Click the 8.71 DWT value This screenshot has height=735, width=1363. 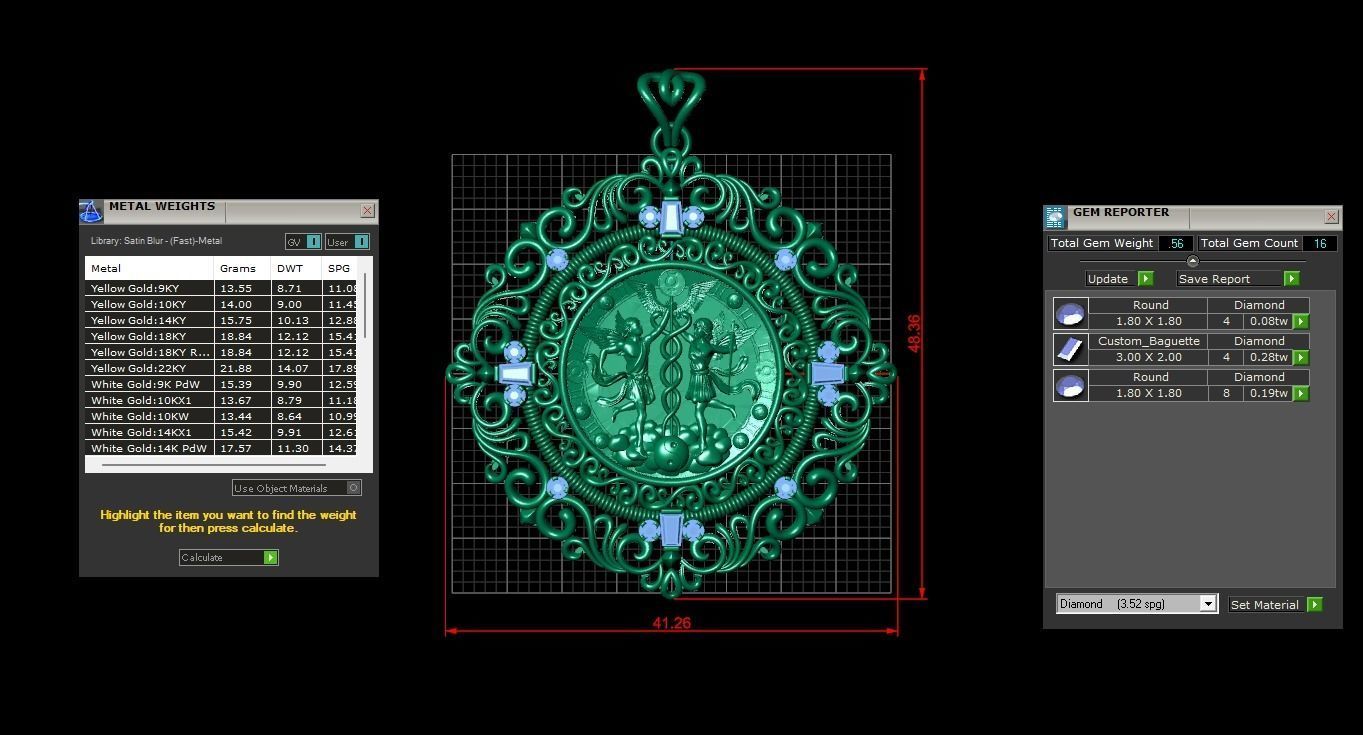289,288
